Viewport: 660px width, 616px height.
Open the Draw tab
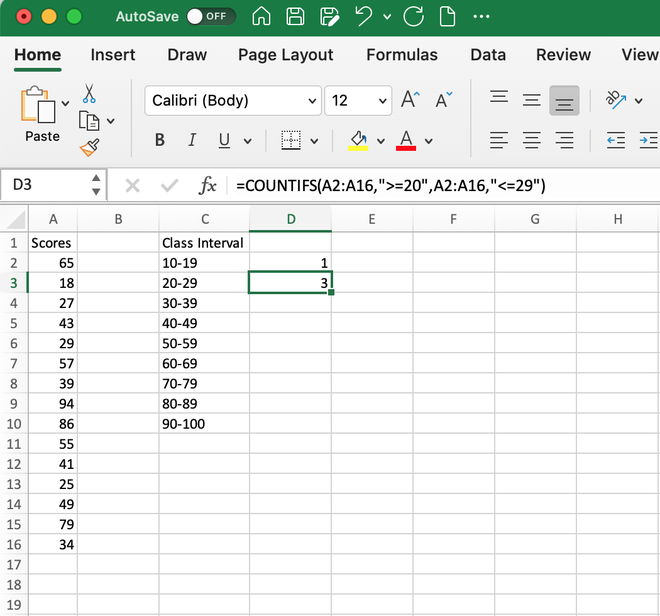(x=187, y=55)
